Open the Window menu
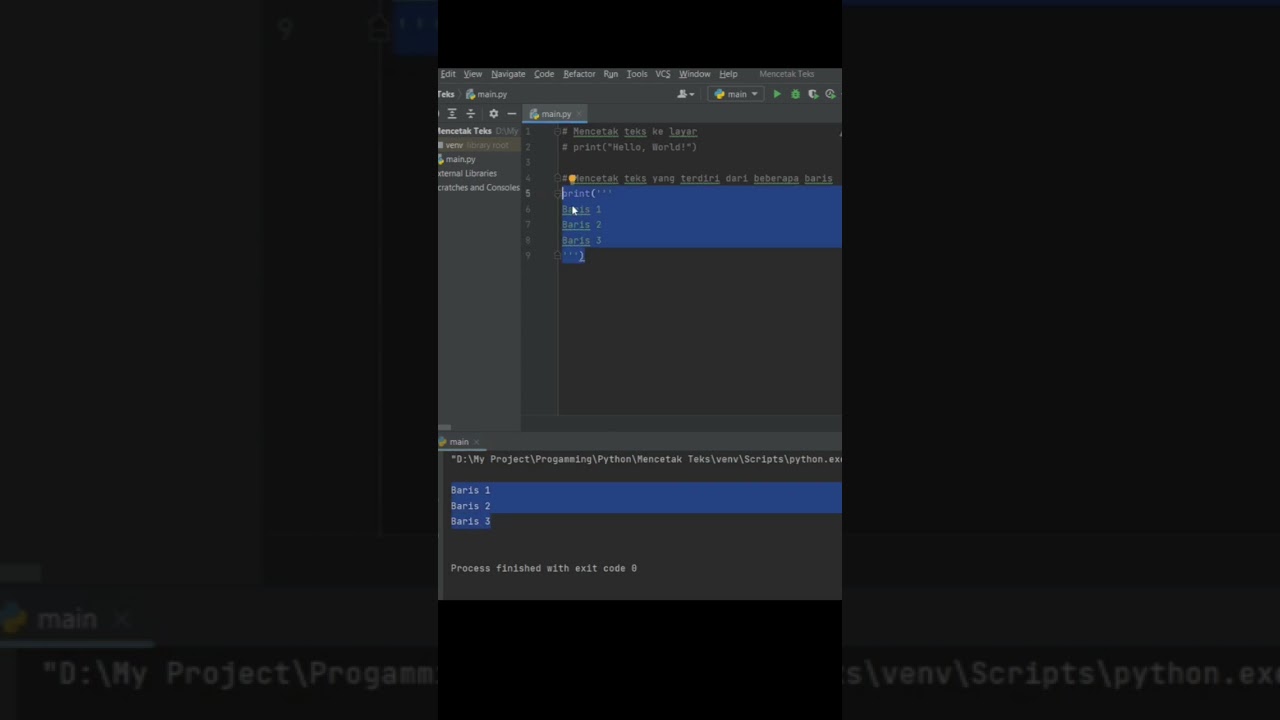 [695, 74]
